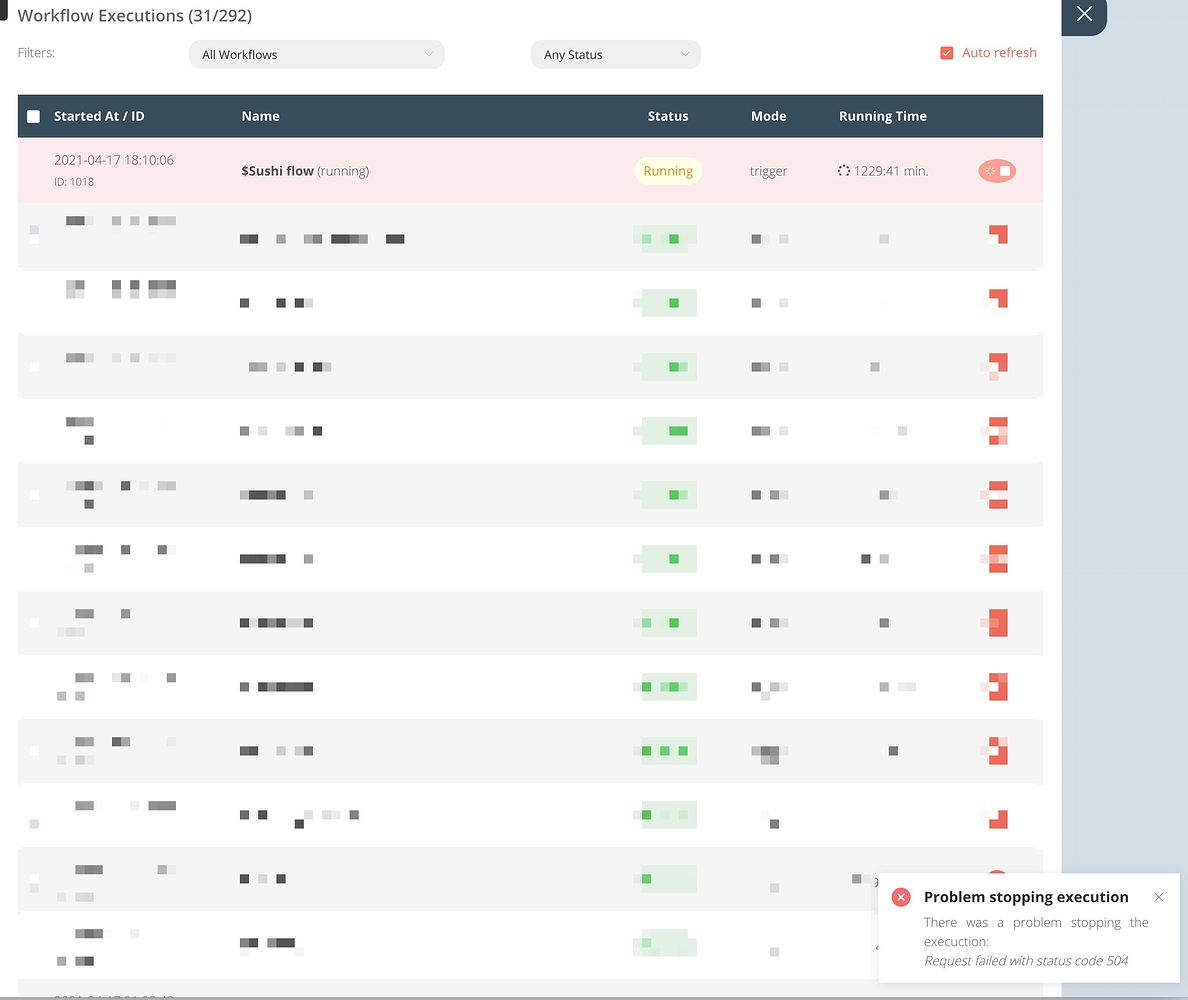Retry the execution in the second completed row

coord(996,300)
